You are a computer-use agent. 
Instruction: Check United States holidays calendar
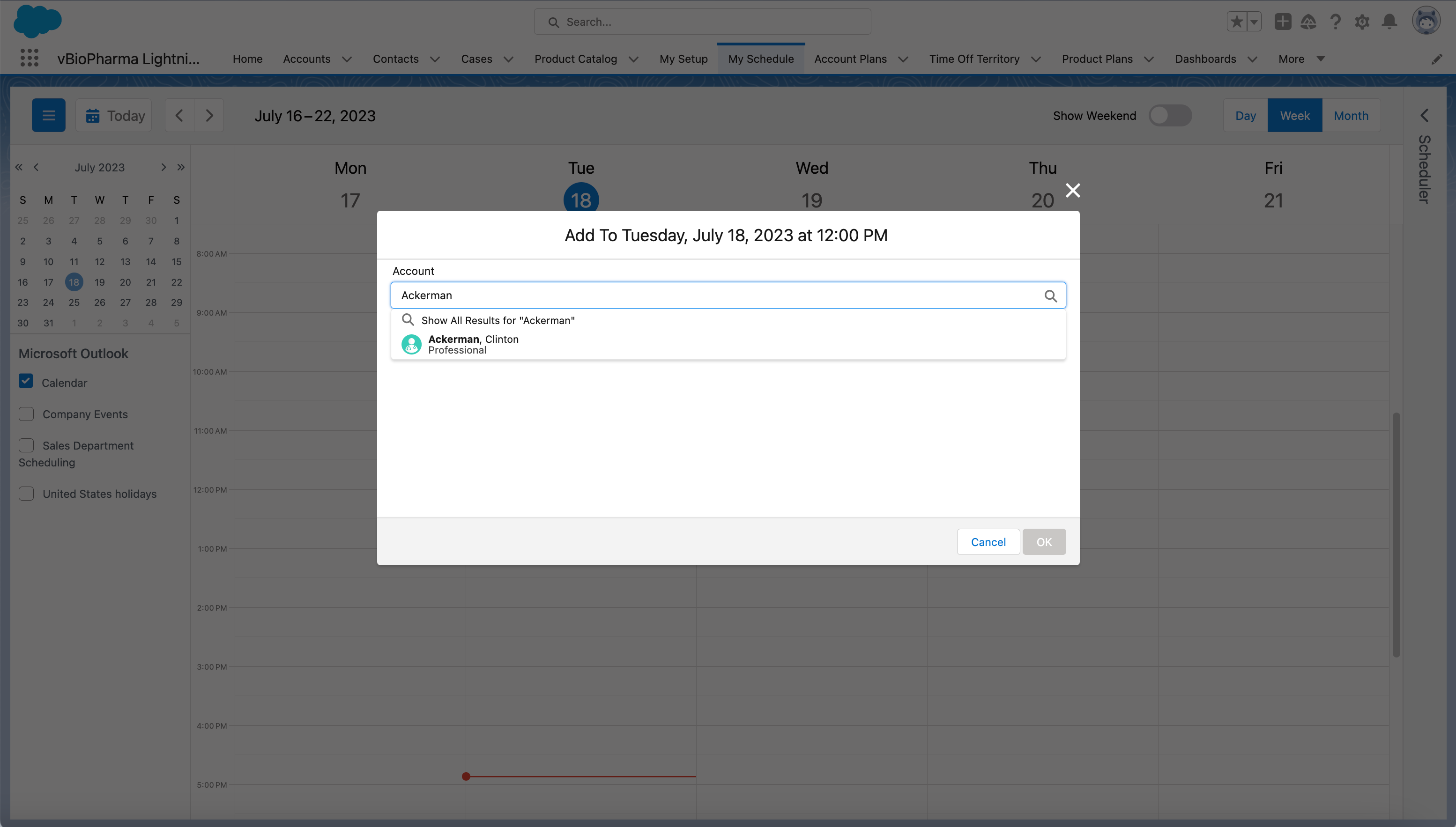click(x=26, y=493)
